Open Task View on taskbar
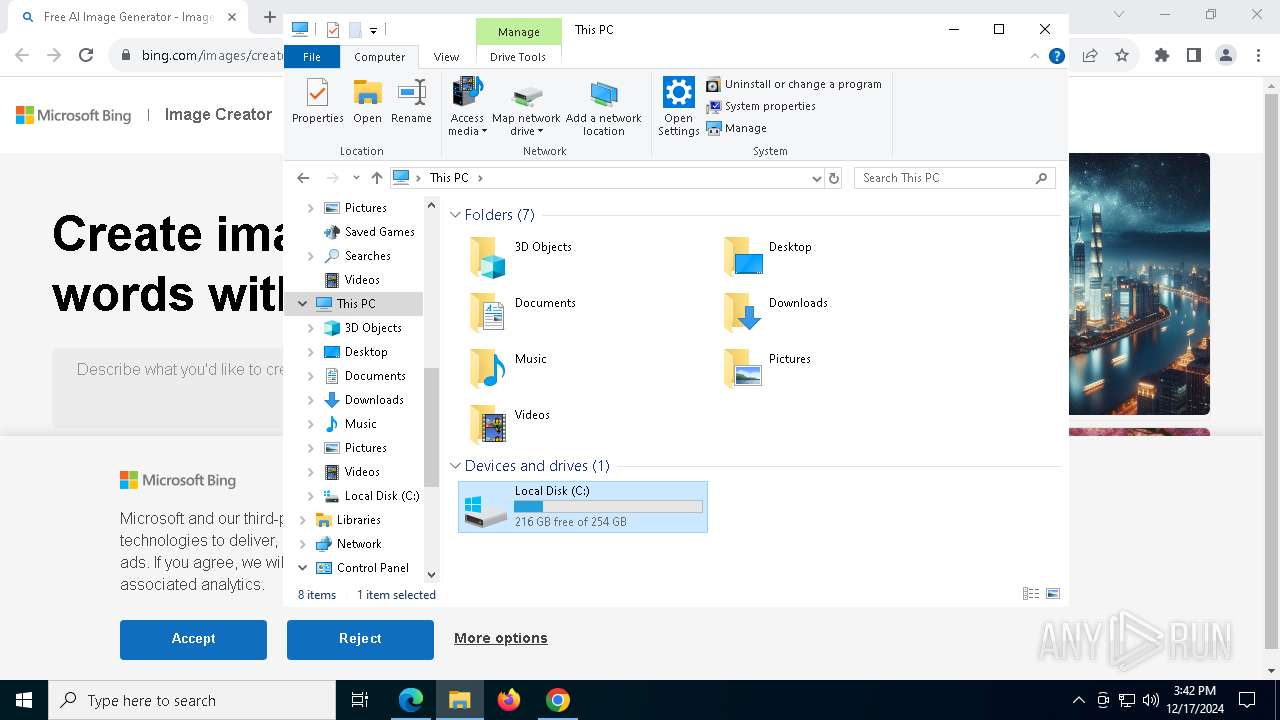Screen dimensions: 1280x720 tap(361, 700)
